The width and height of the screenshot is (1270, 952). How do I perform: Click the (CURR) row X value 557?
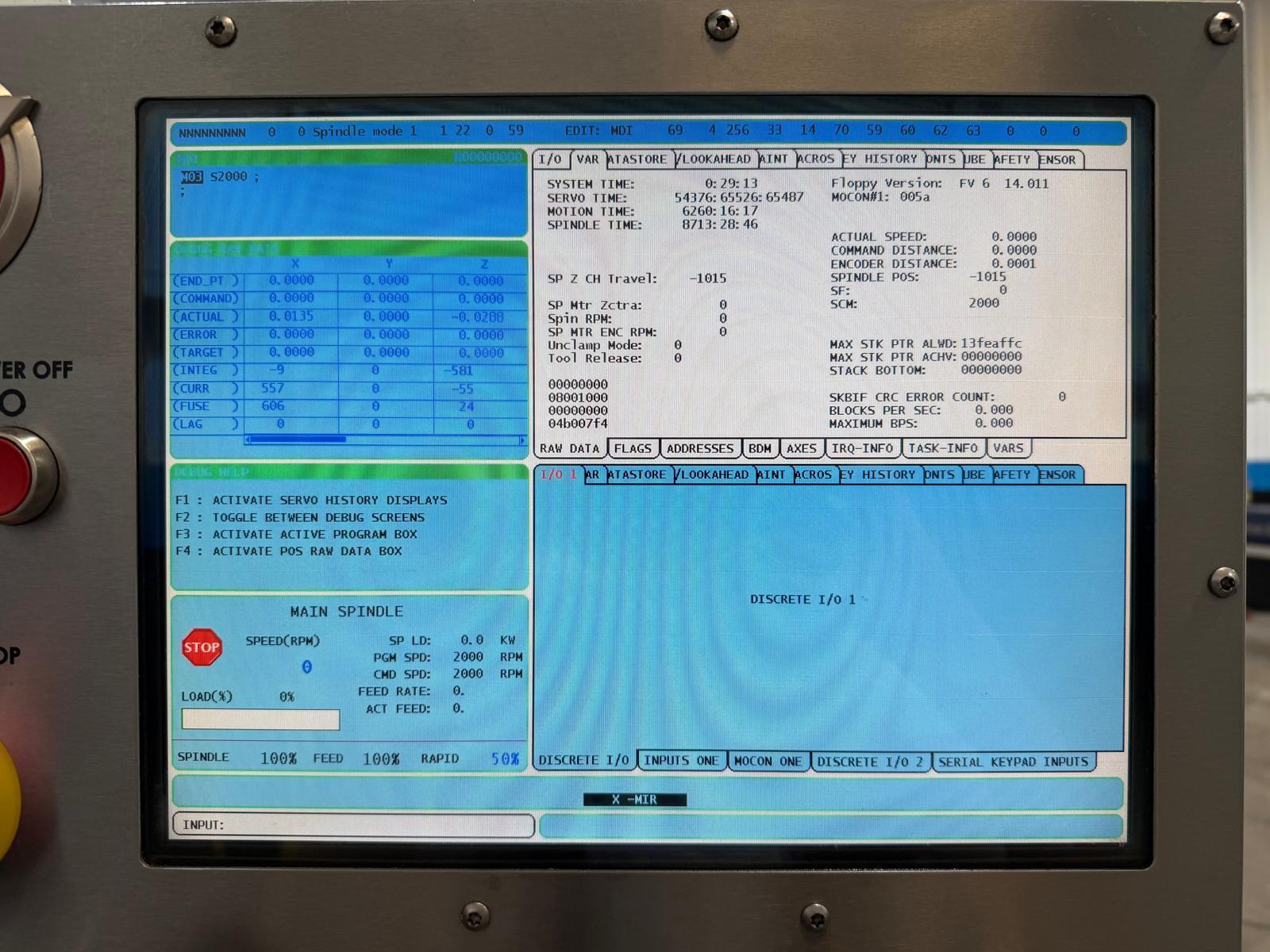(x=272, y=388)
